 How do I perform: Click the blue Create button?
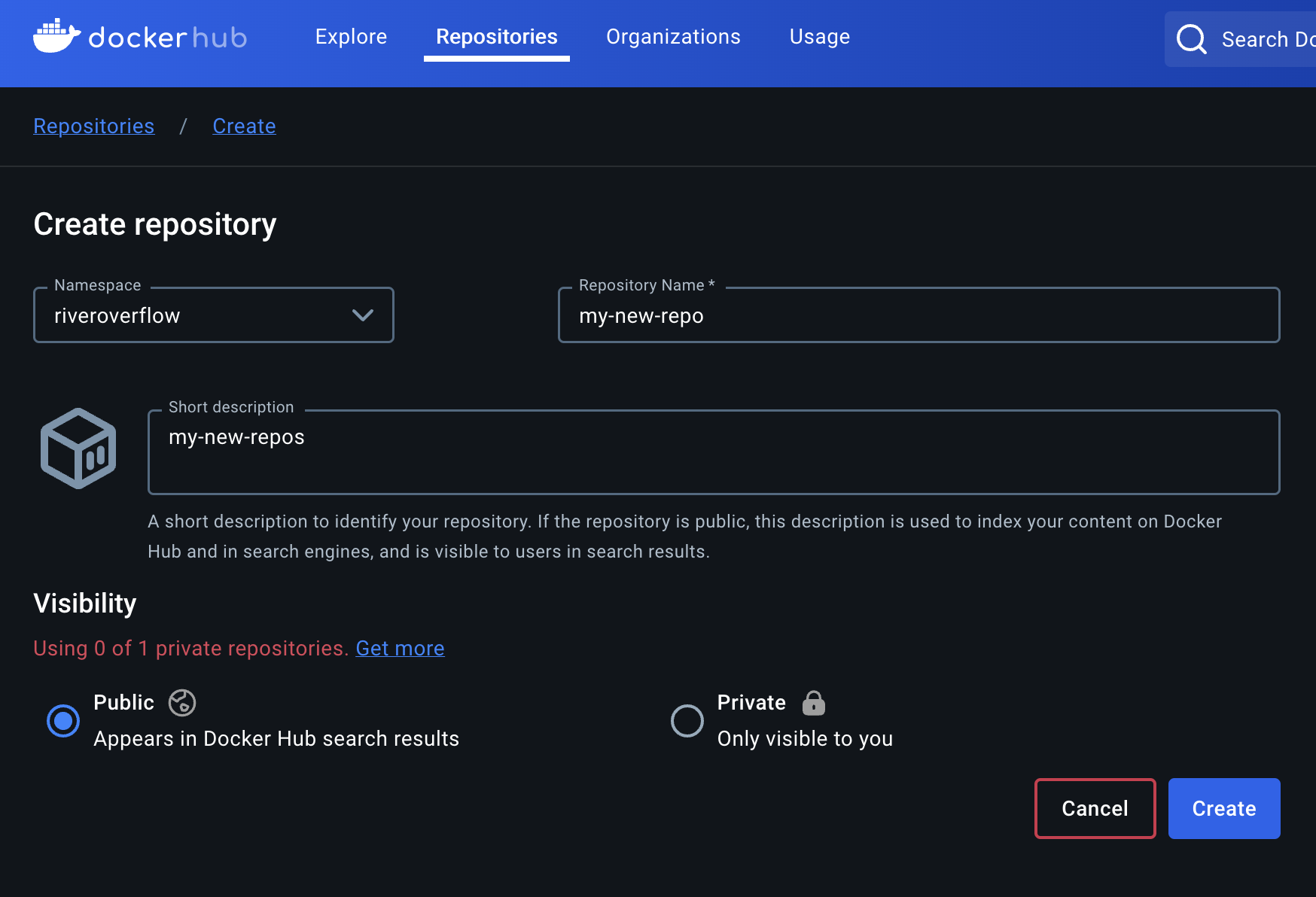(1224, 808)
